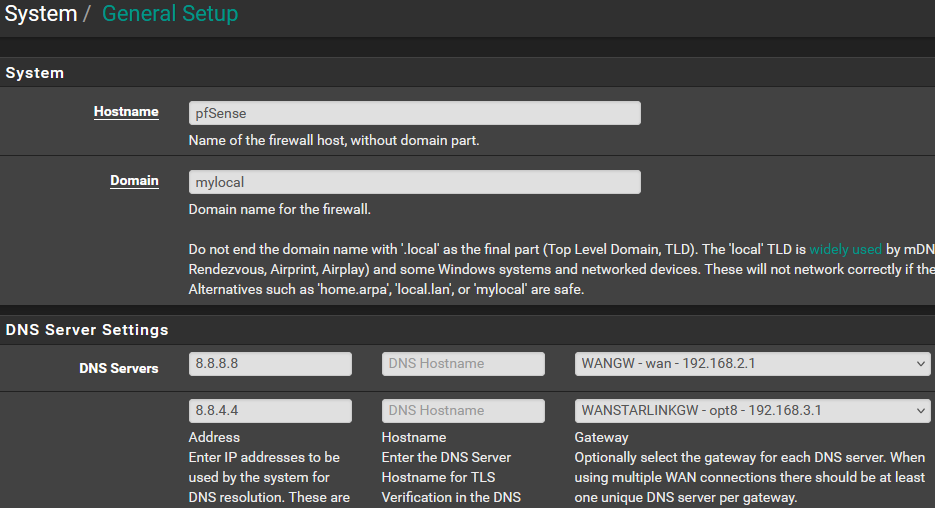Click the DNS address field with 8.8.4.4
Screen dimensions: 935x508
270,411
